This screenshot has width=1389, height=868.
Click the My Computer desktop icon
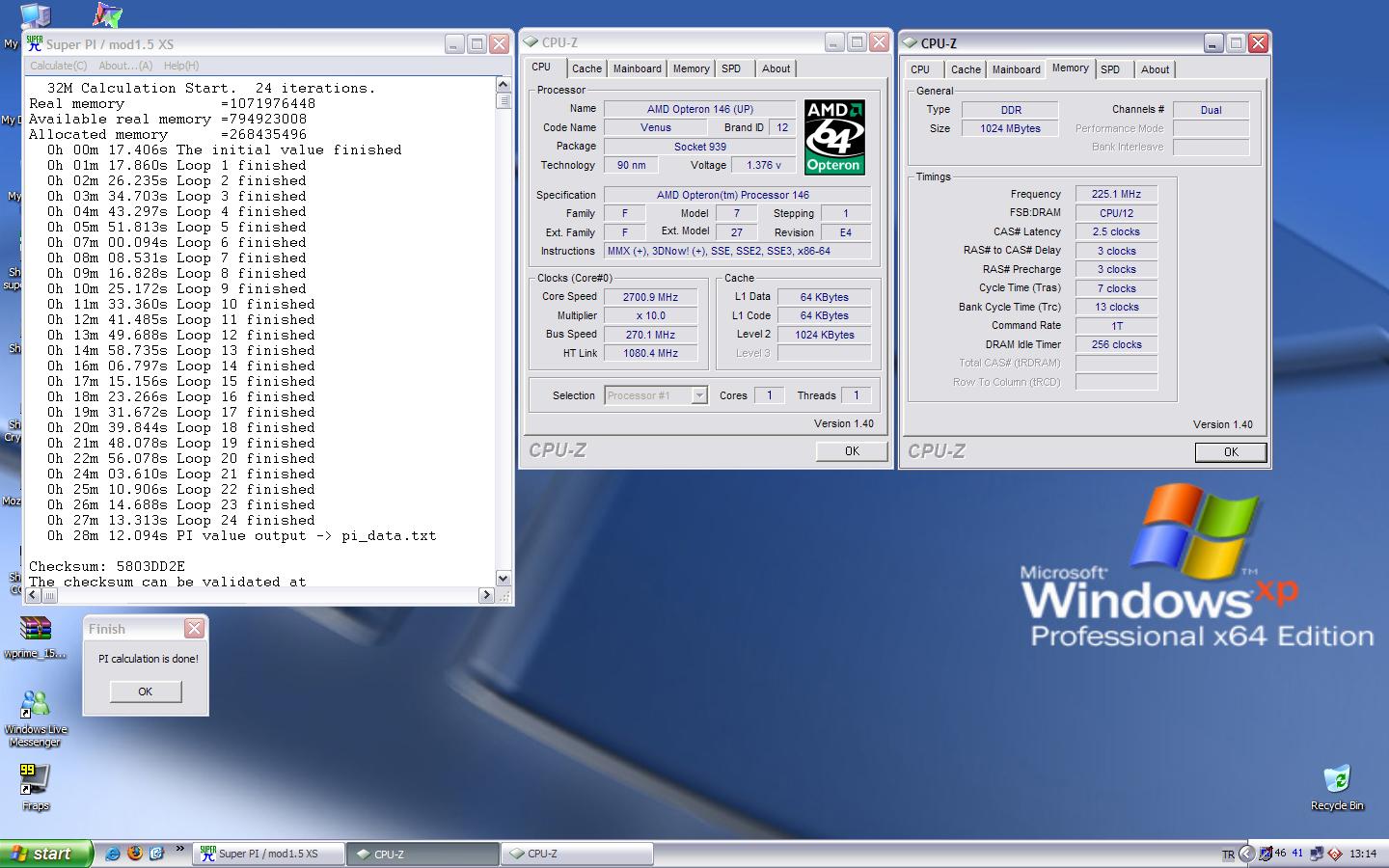(35, 14)
